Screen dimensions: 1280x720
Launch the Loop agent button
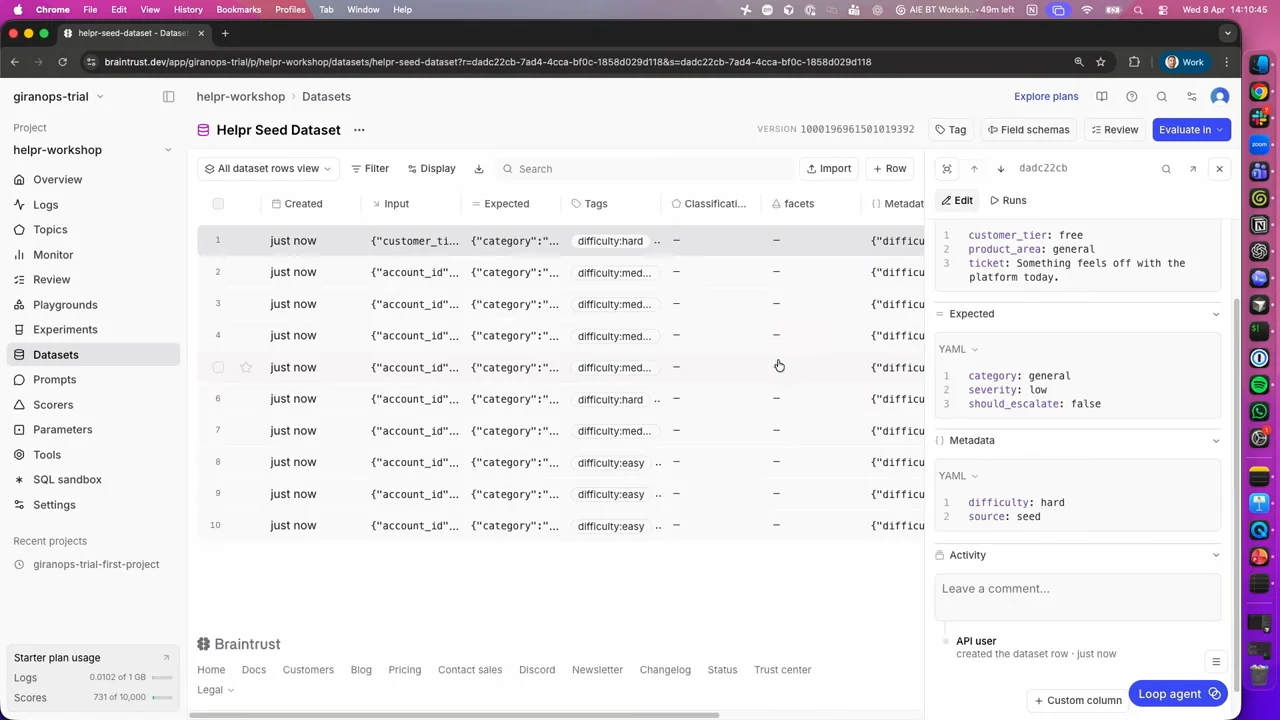pyautogui.click(x=1178, y=694)
